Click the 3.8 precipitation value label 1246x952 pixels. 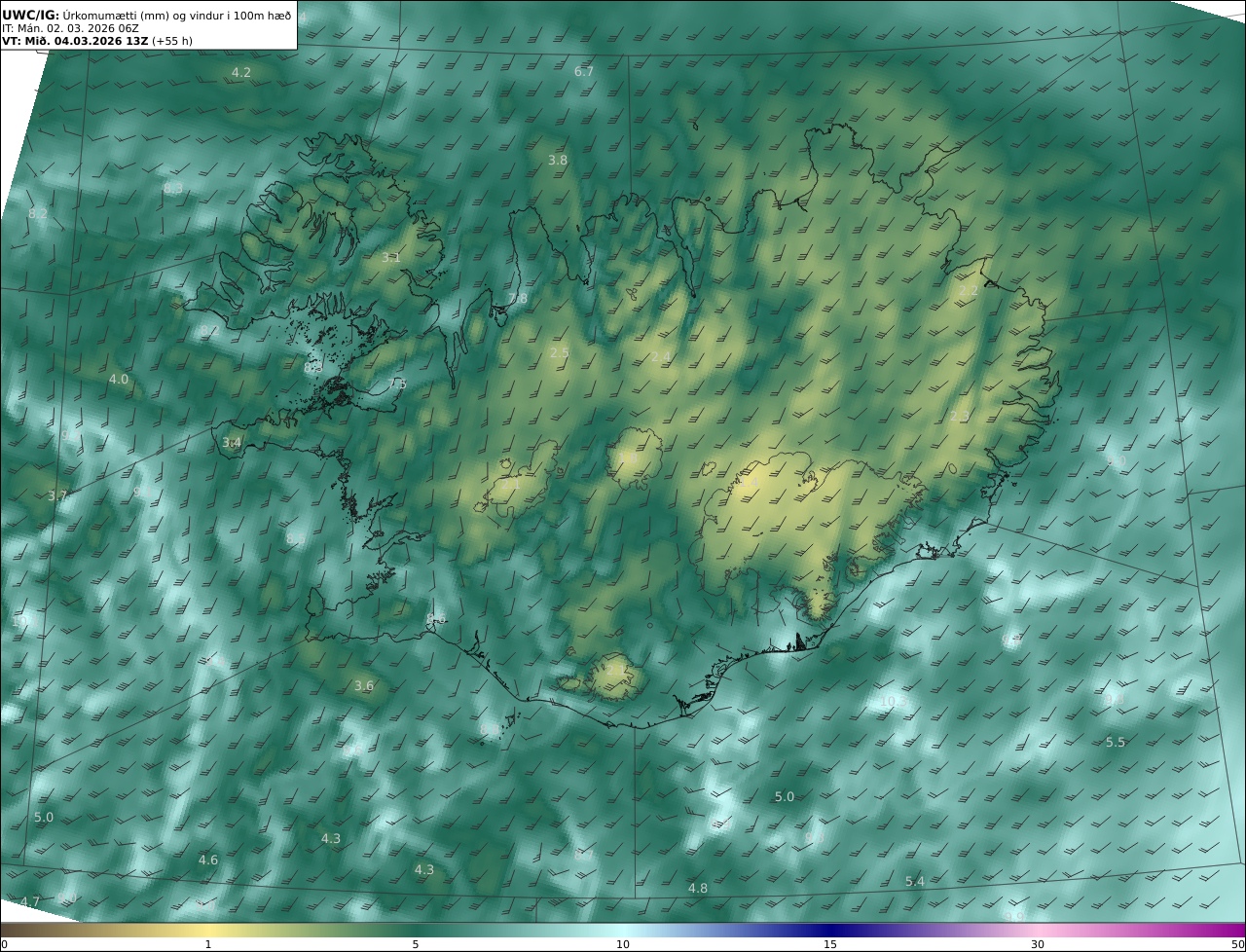click(558, 160)
